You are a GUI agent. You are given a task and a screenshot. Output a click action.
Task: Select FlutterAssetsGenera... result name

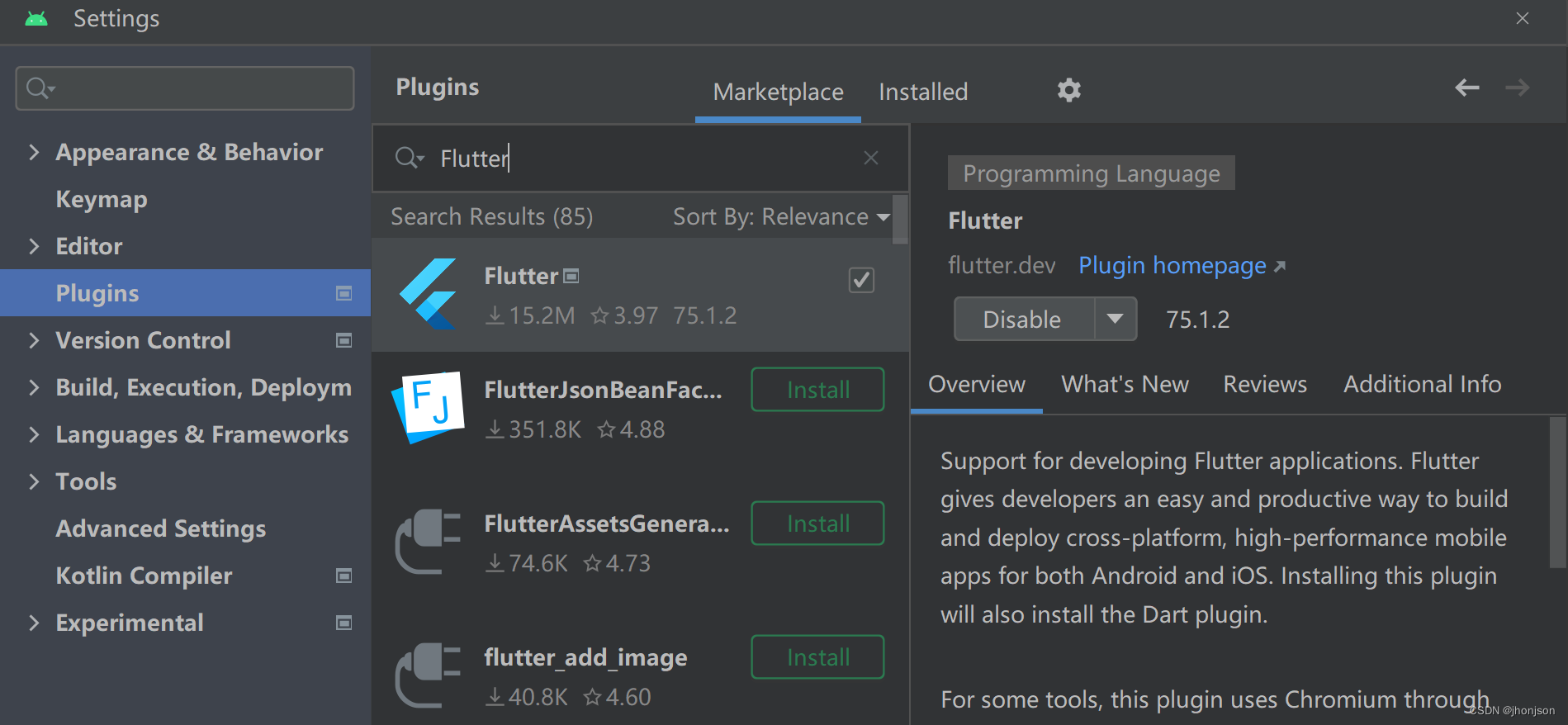pos(607,524)
